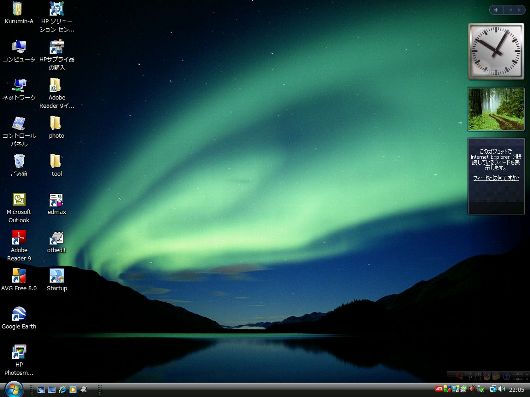The image size is (530, 397).
Task: Select the Recycle Bin (ごみ箱) icon
Action: [x=19, y=165]
